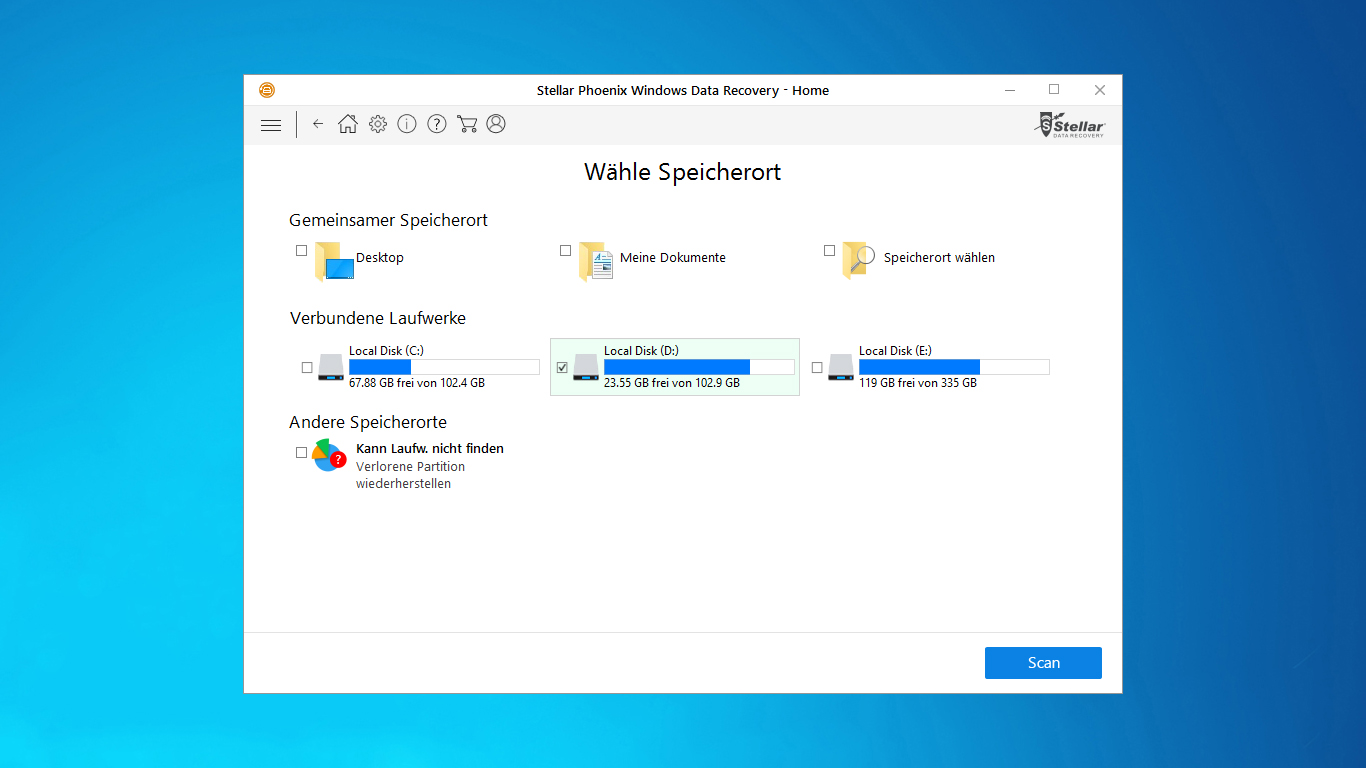Go back with the arrow icon
Image resolution: width=1366 pixels, height=768 pixels.
(318, 124)
